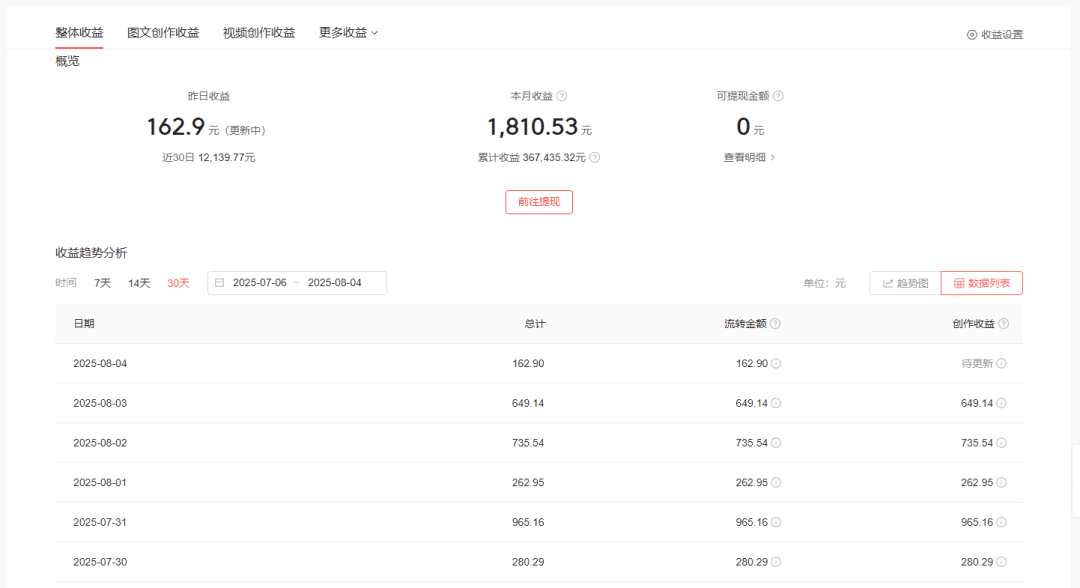
Task: Switch to 数据列表 view
Action: point(982,283)
